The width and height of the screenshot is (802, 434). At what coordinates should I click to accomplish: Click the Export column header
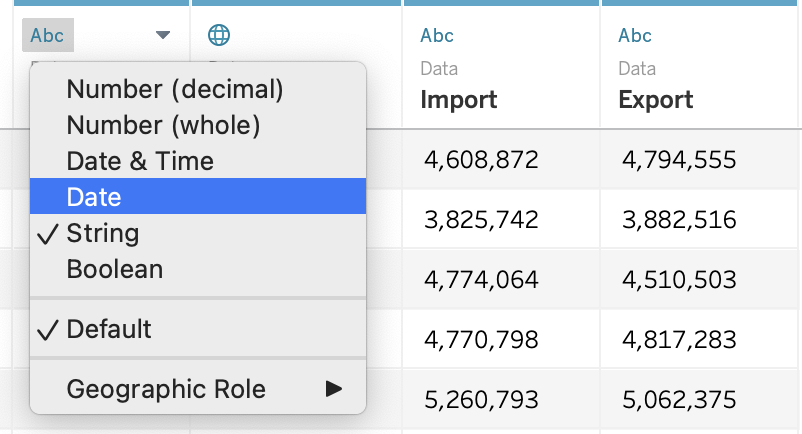coord(656,100)
